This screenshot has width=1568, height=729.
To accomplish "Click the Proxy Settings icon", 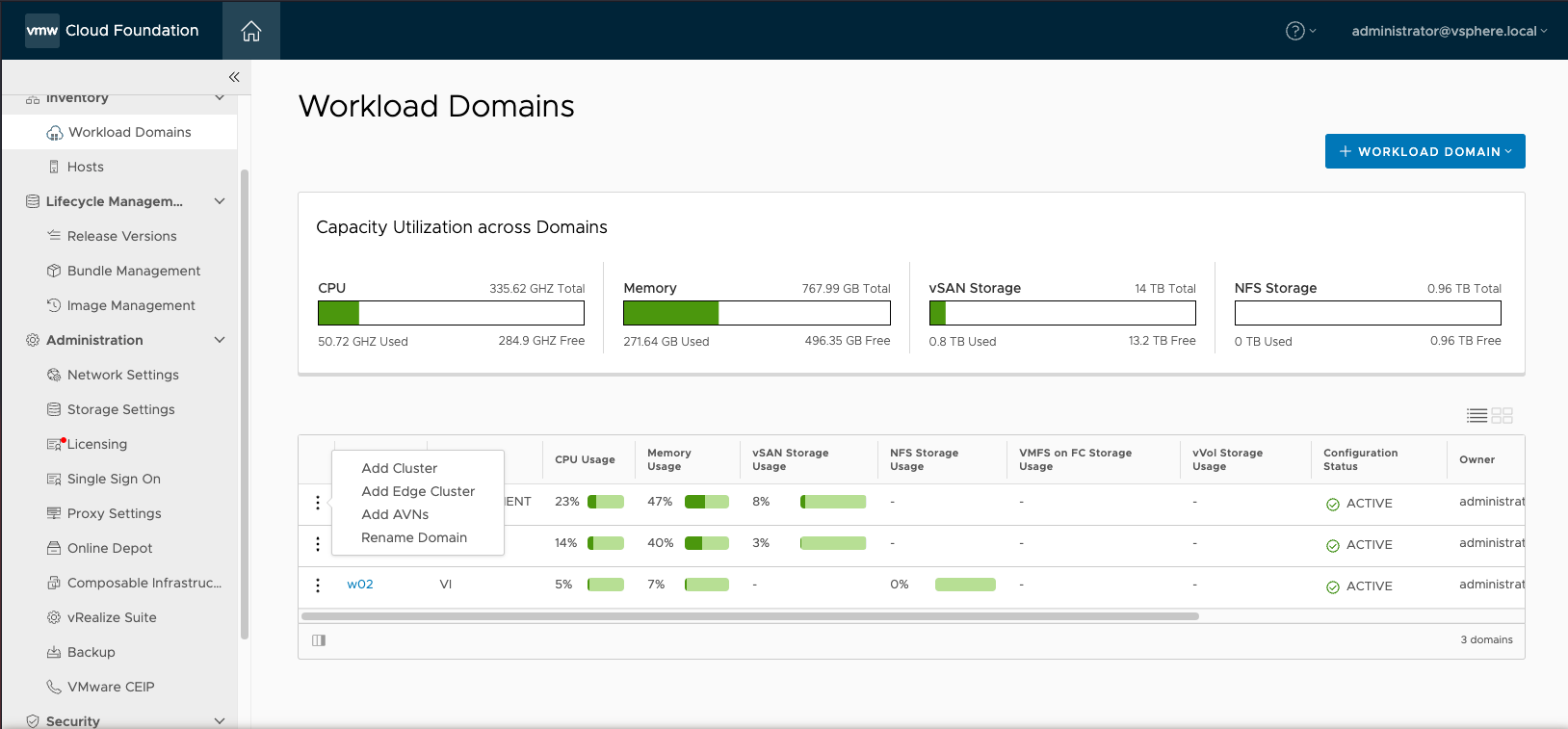I will [55, 513].
